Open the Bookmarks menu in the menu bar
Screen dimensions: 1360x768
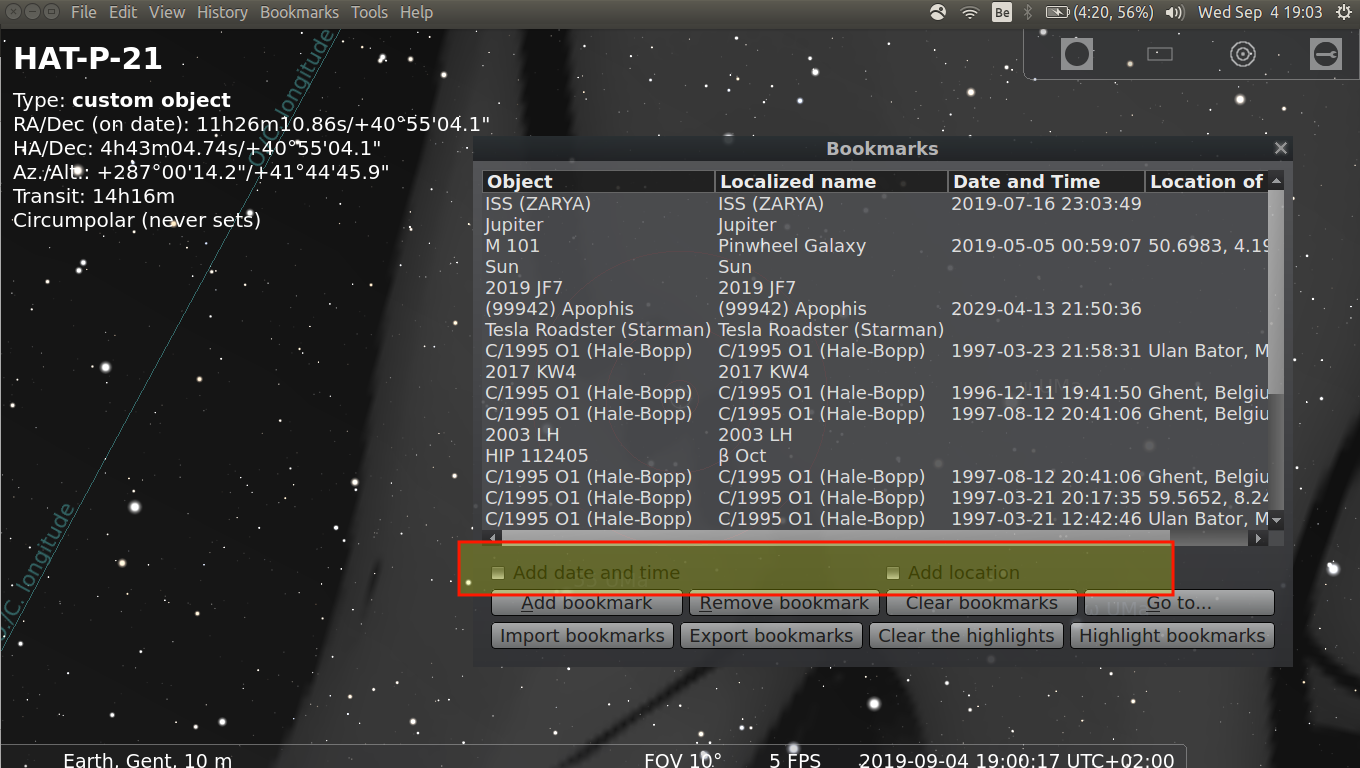point(299,12)
